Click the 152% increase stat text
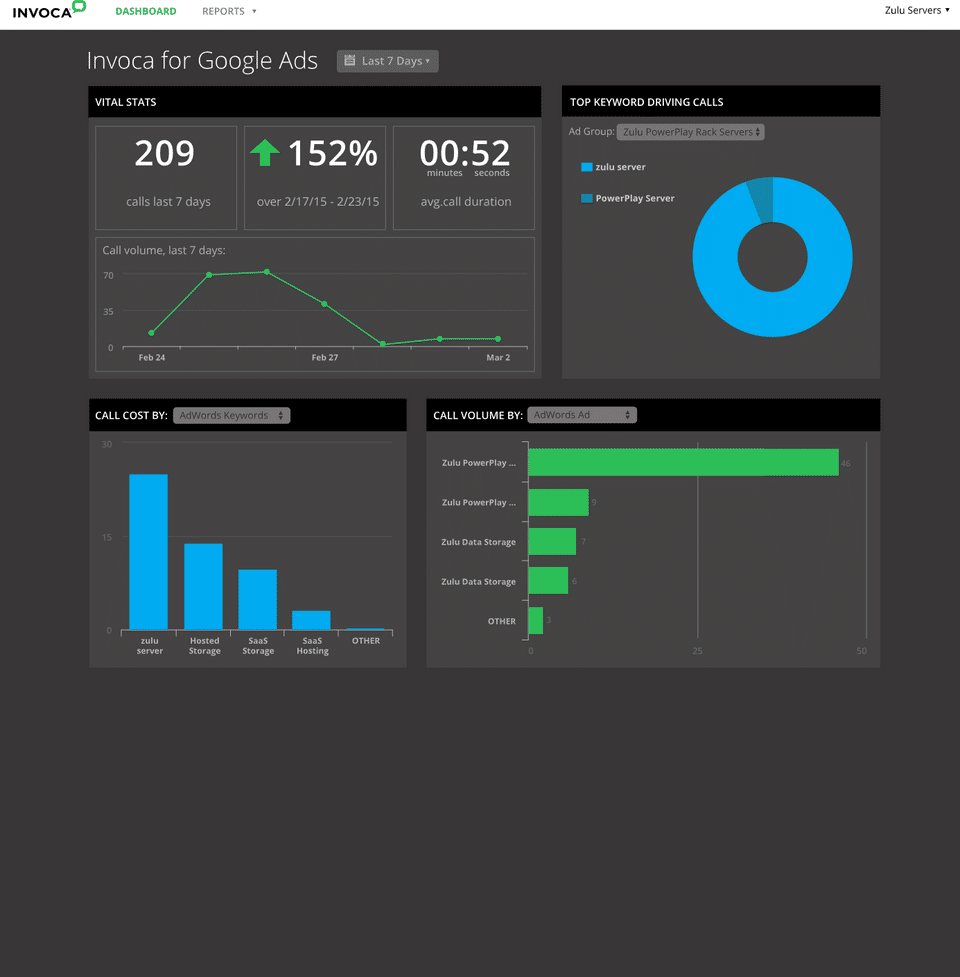Viewport: 960px width, 977px height. (x=333, y=153)
